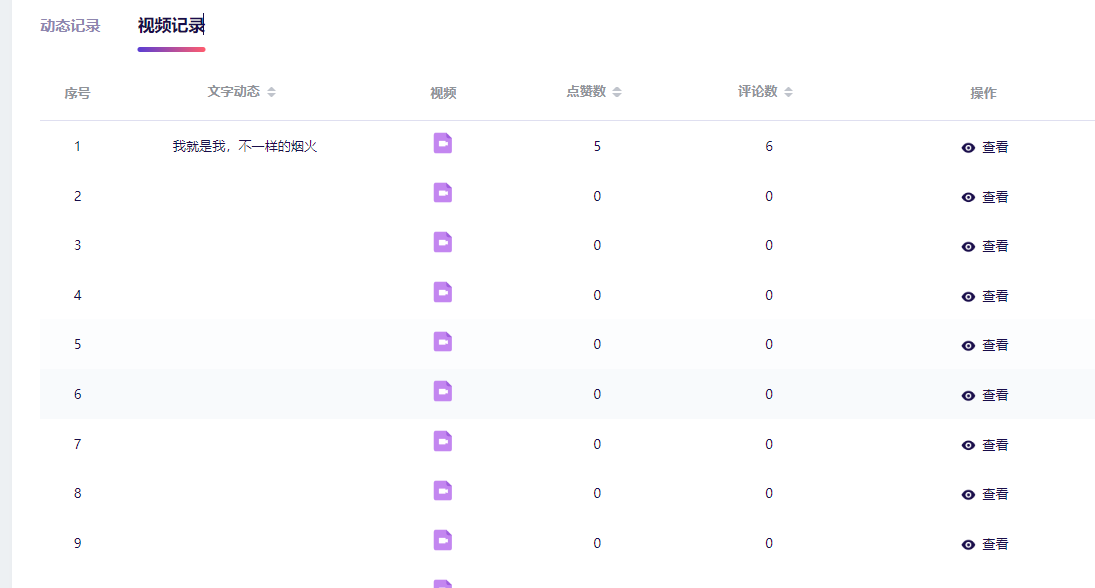Click sequence number 7 in the table
Viewport: 1095px width, 588px height.
(78, 444)
